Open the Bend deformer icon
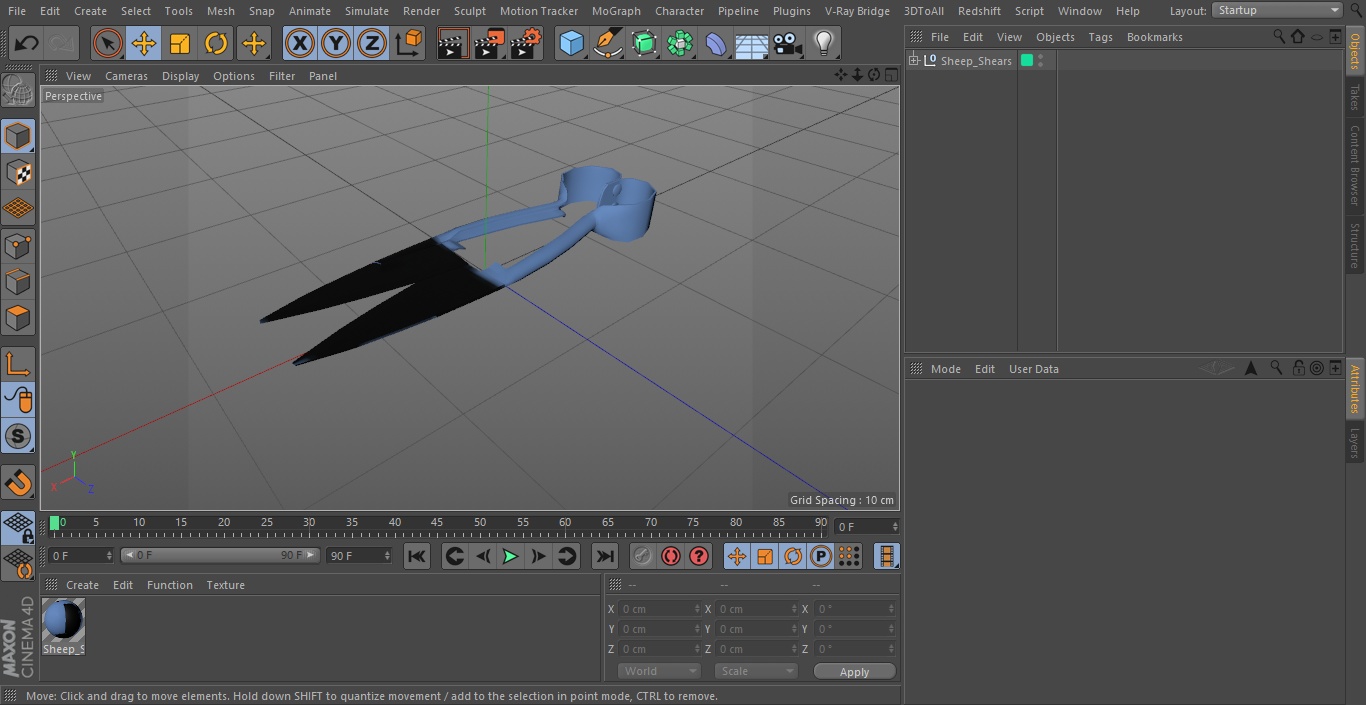1366x705 pixels. pos(716,44)
